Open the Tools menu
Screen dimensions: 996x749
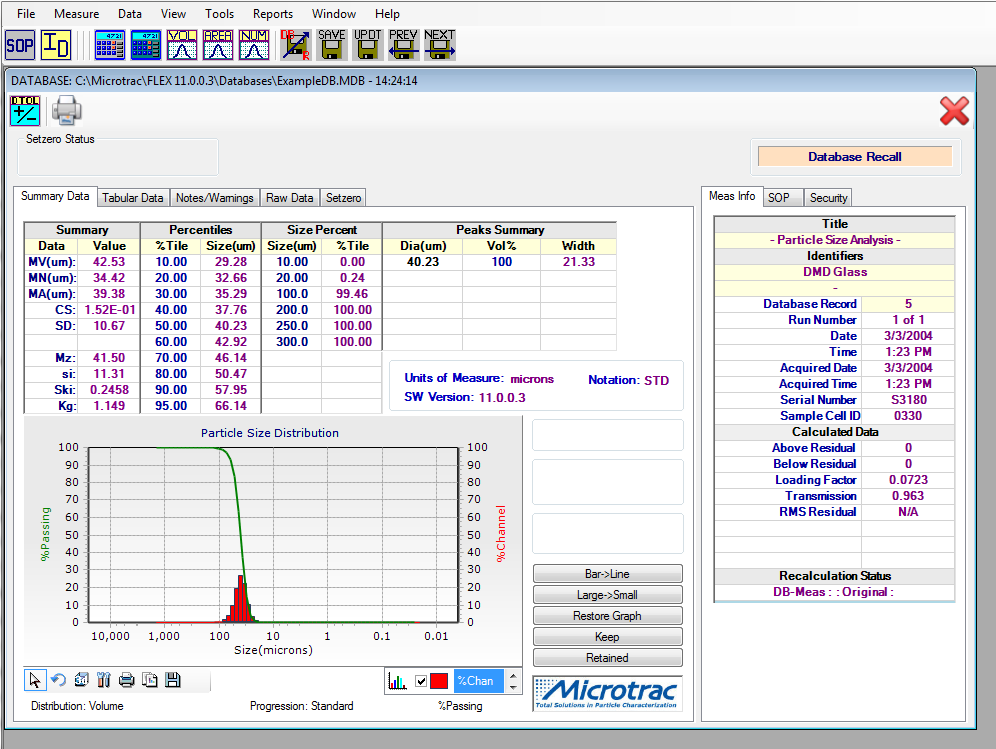point(219,13)
